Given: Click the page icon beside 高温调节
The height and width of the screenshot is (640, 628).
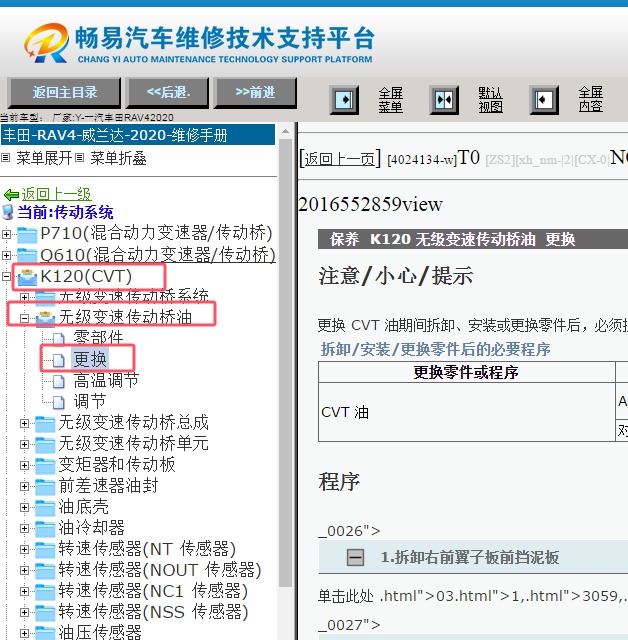Looking at the screenshot, I should (x=59, y=381).
